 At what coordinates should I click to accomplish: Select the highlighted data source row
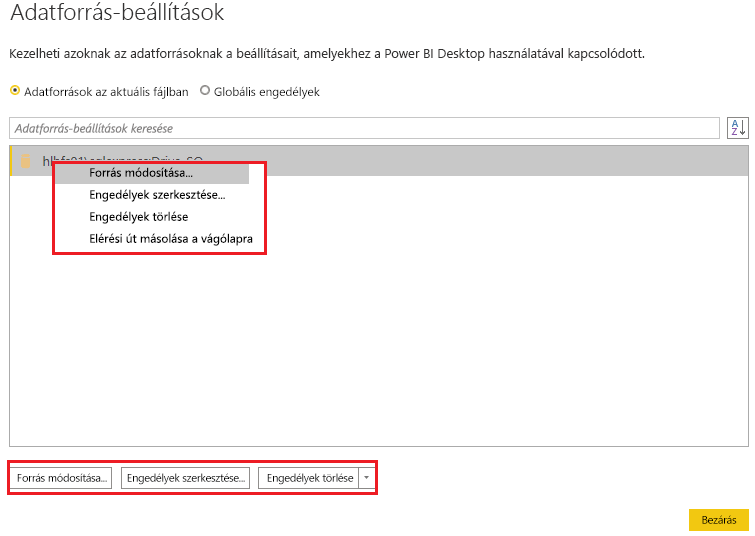point(379,161)
